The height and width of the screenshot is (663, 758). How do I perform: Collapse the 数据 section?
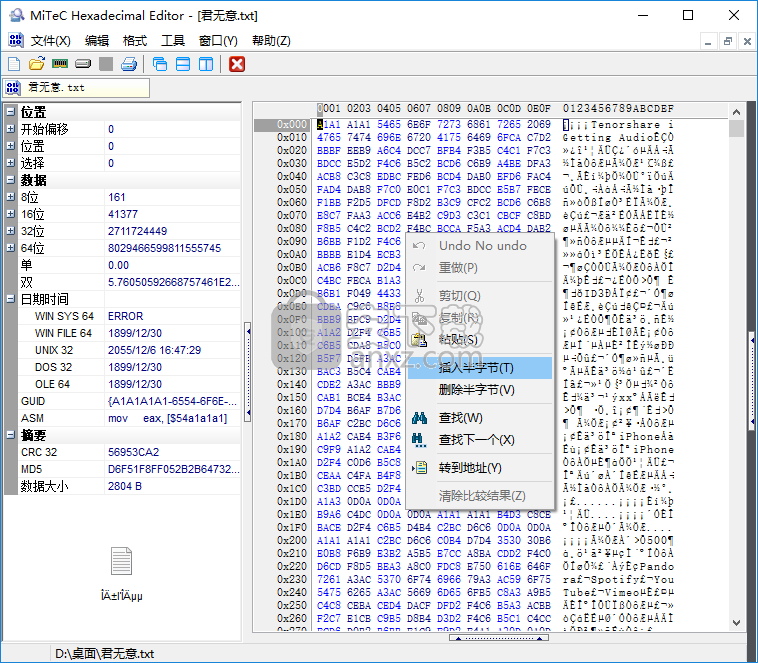coord(11,180)
